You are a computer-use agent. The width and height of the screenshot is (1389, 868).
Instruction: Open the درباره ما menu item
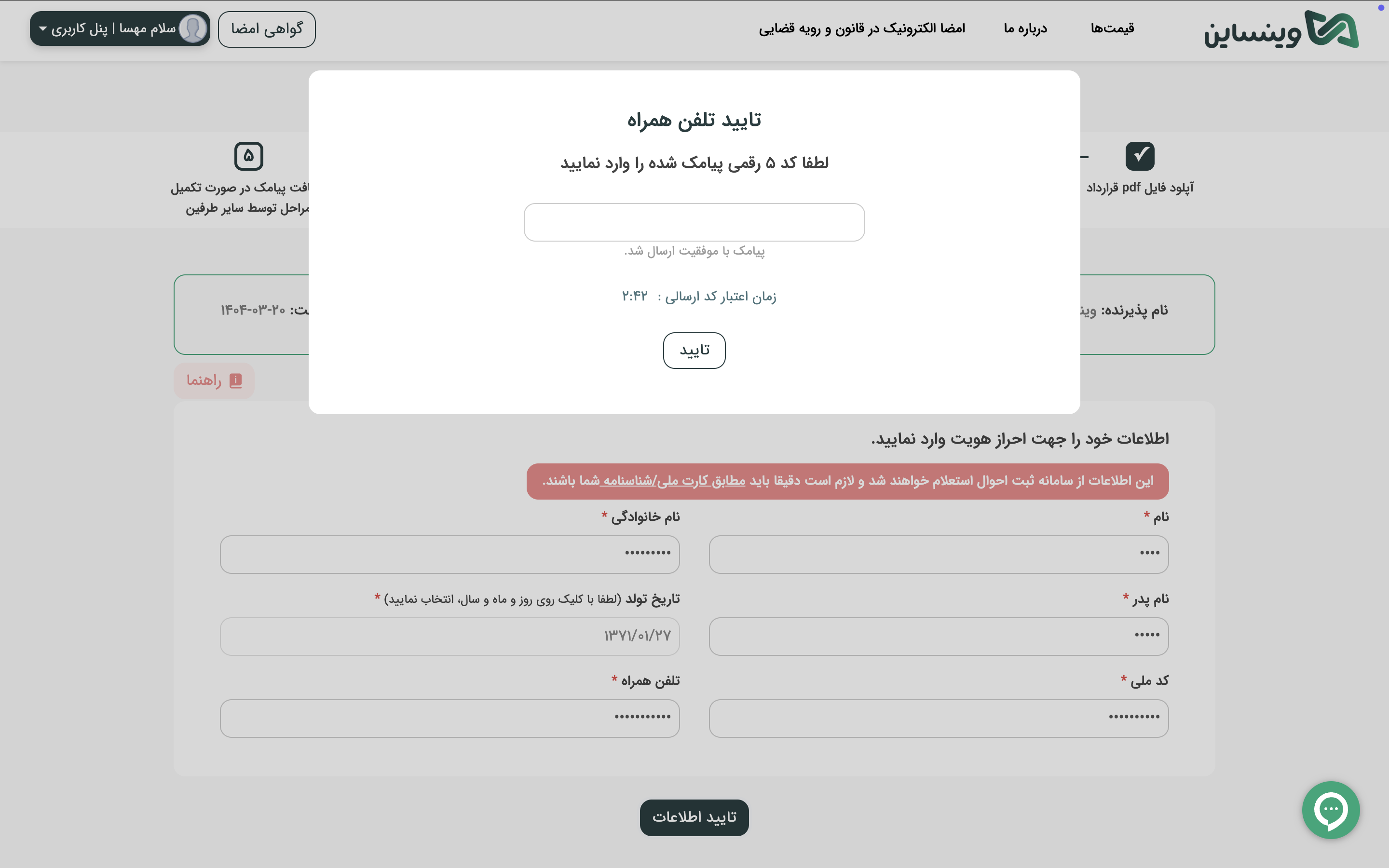(x=1025, y=29)
